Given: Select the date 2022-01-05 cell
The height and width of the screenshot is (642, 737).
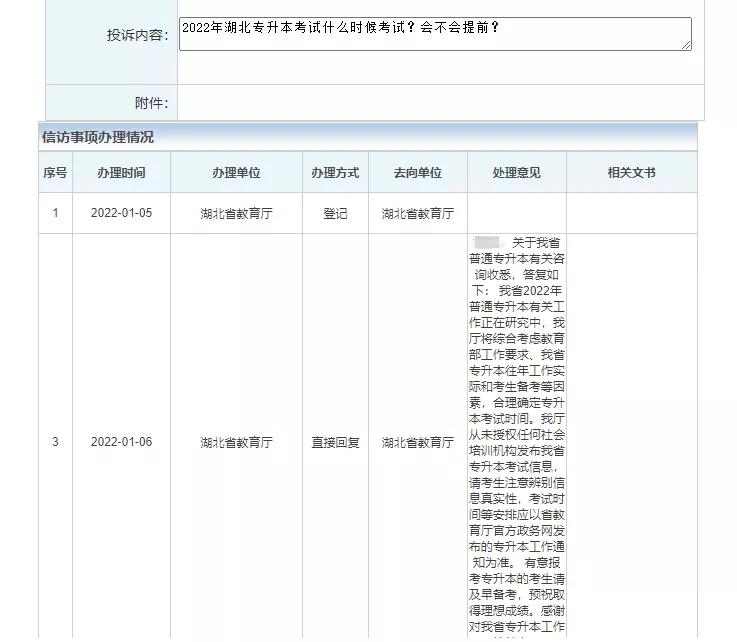Looking at the screenshot, I should click(x=121, y=213).
